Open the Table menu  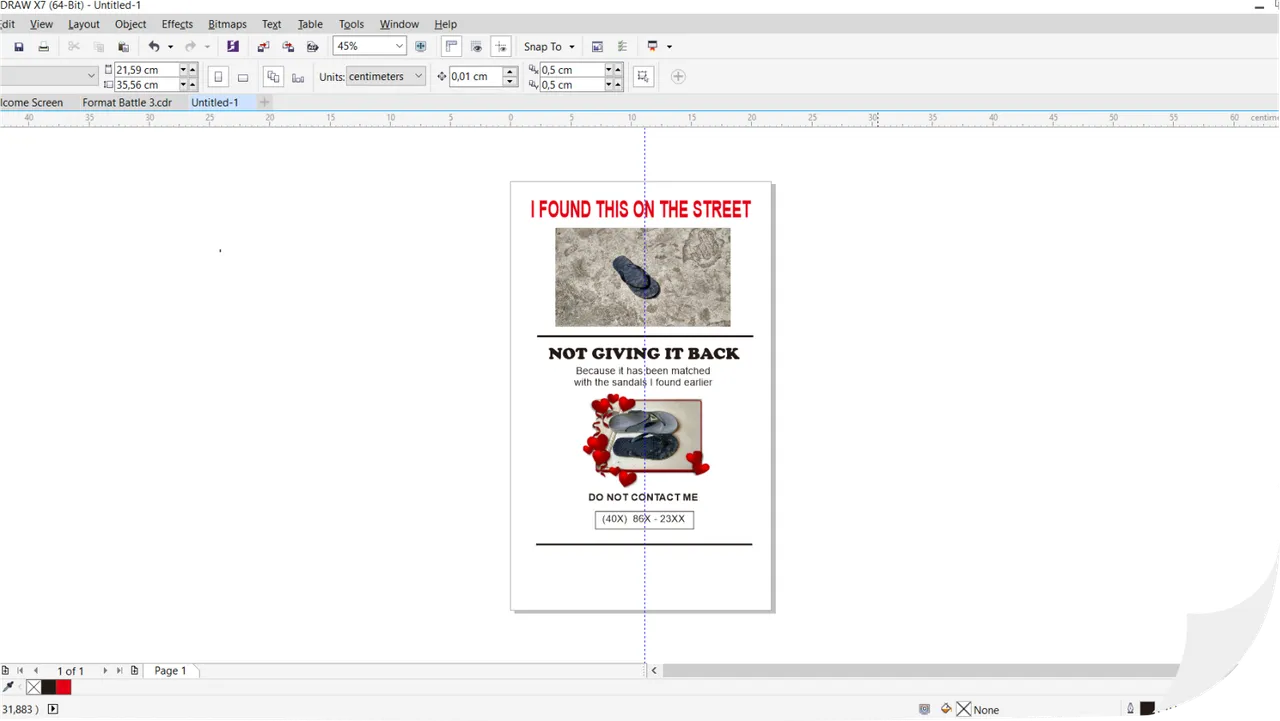coord(310,24)
